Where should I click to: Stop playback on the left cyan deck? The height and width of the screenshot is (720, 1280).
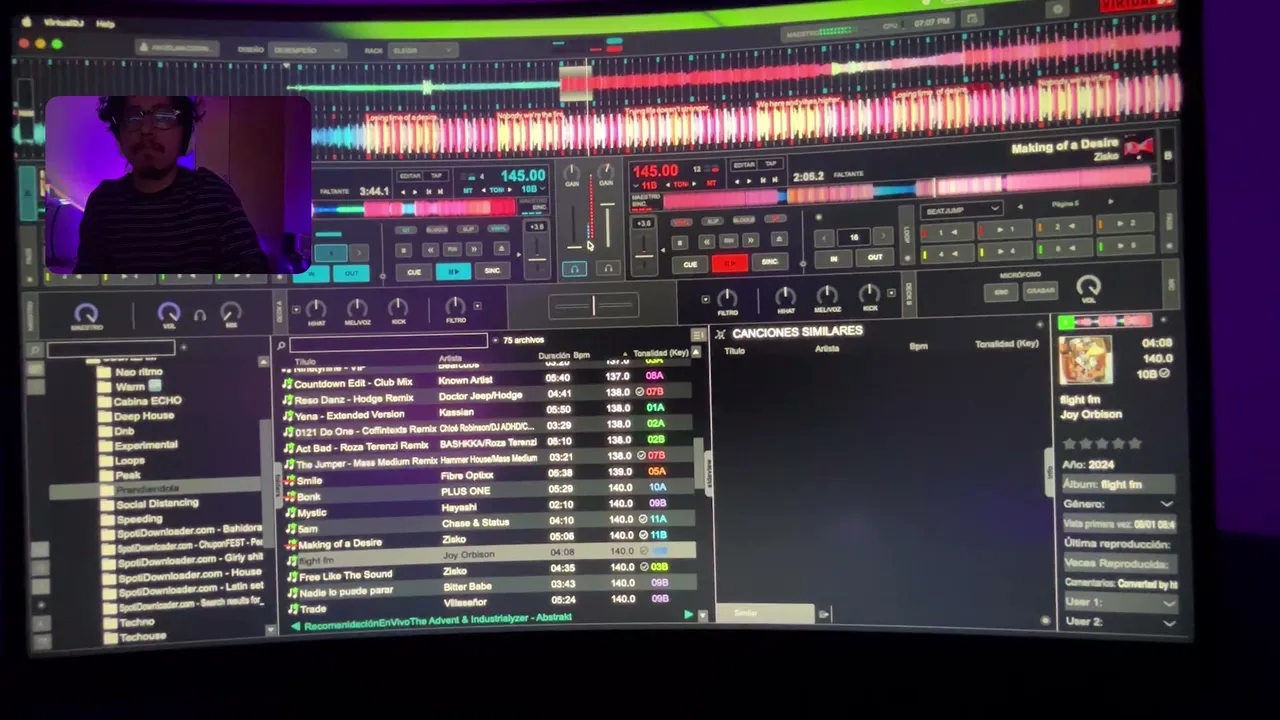point(403,250)
